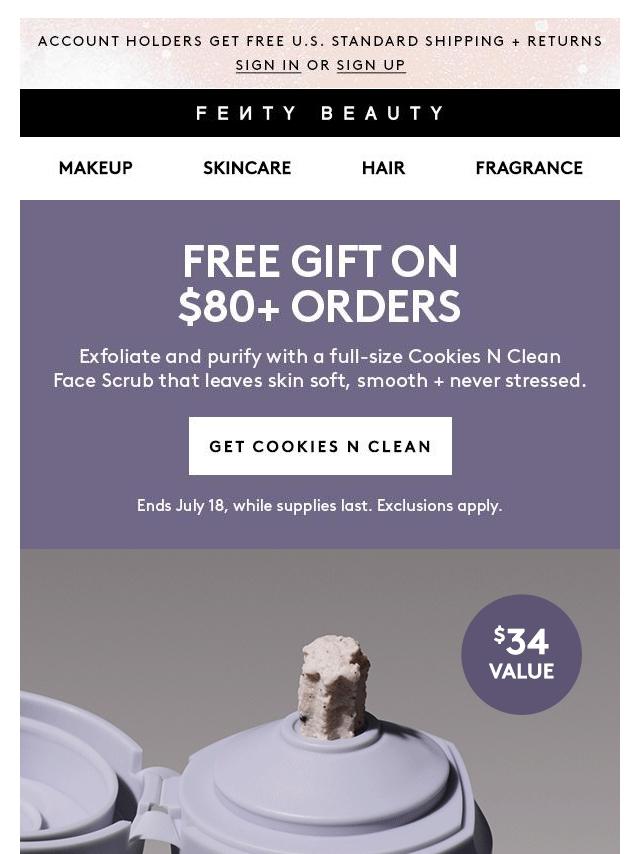Viewport: 640px width, 854px height.
Task: Click the open jar lid at left
Action: (76, 773)
